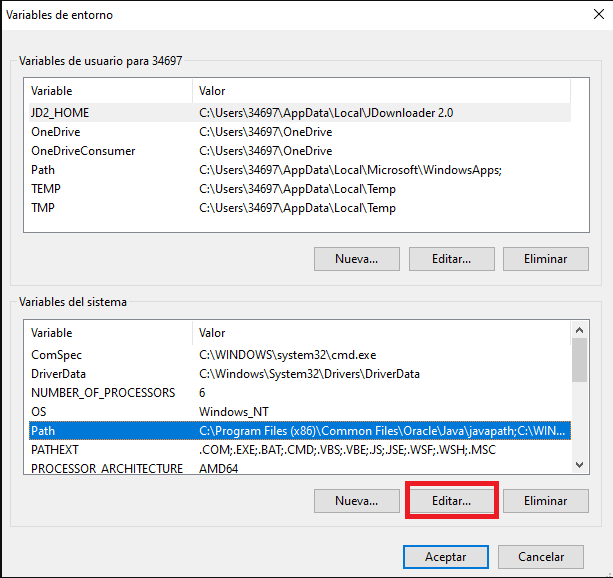613x578 pixels.
Task: Click the Windows_NT value
Action: click(234, 412)
